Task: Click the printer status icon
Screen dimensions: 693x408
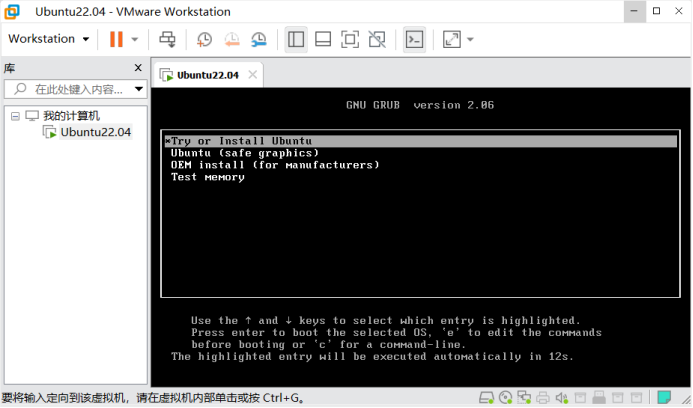Action: coord(543,398)
